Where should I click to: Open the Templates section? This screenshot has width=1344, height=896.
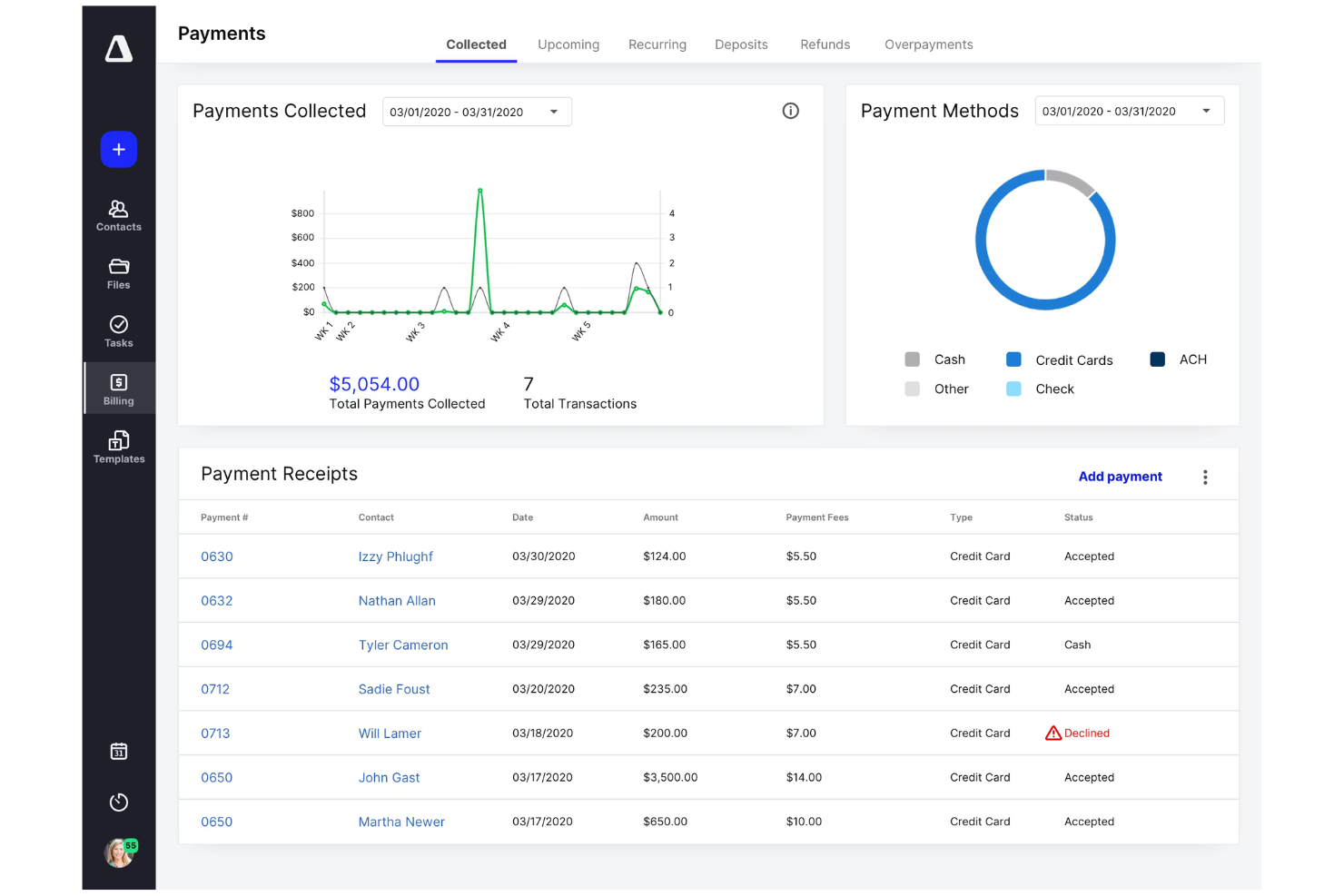118,447
